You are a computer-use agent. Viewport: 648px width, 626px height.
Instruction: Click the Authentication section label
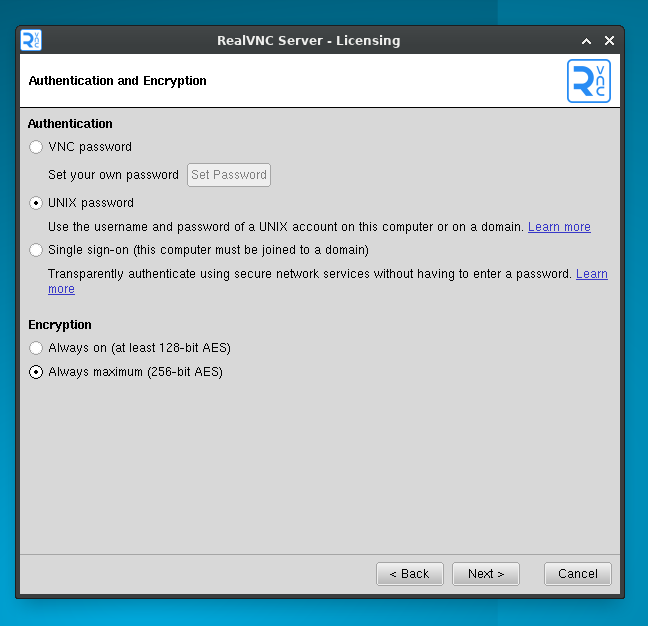[70, 124]
